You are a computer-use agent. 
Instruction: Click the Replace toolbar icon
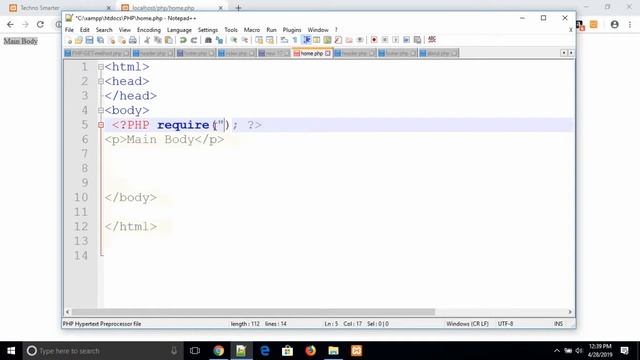219,40
